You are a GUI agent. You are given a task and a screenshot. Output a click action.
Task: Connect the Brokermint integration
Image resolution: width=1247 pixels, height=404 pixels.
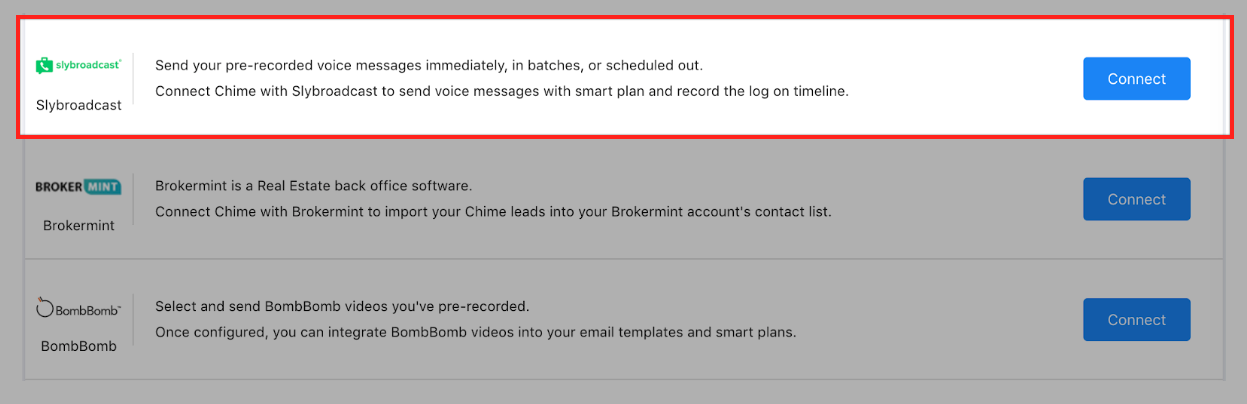pyautogui.click(x=1136, y=199)
